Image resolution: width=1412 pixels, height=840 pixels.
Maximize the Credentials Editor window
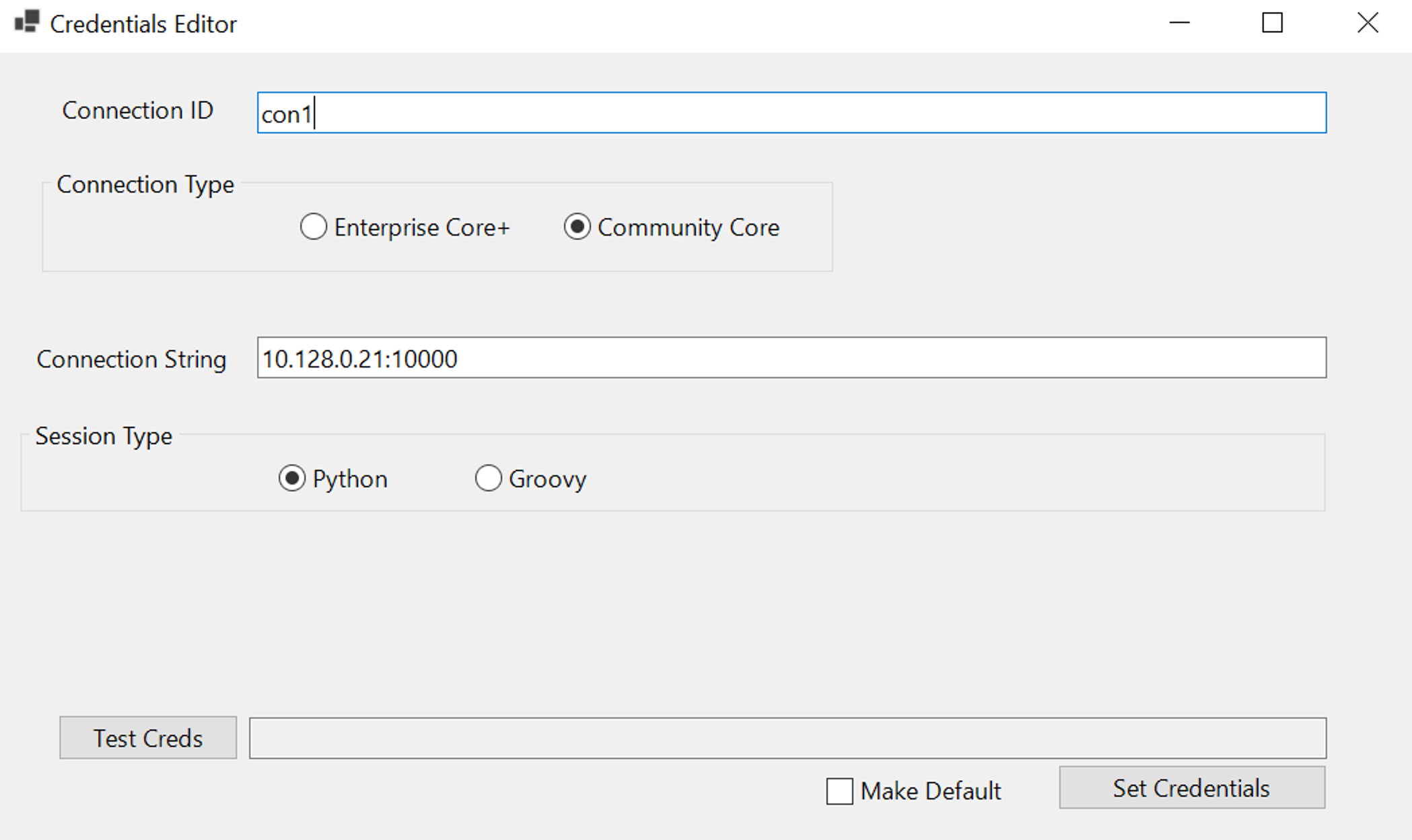coord(1272,23)
